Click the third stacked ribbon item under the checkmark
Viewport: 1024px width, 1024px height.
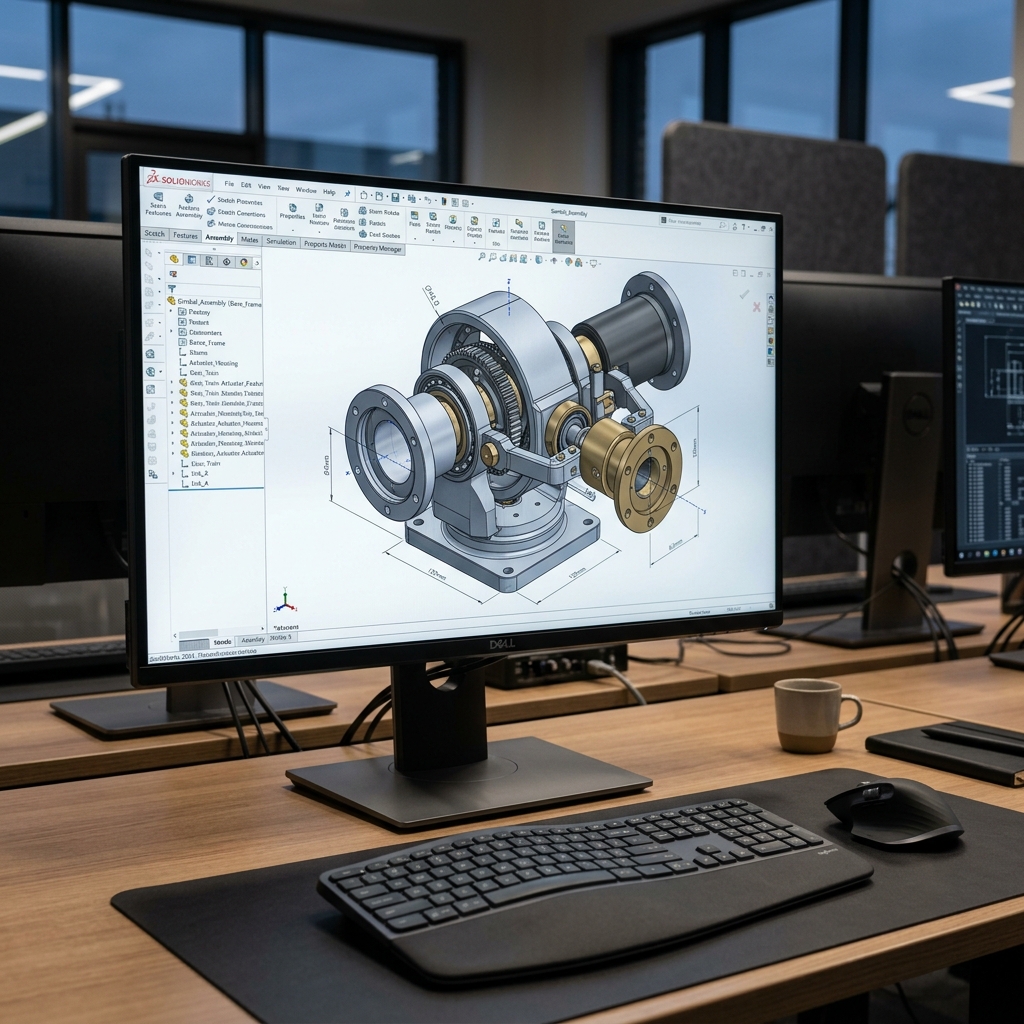239,225
